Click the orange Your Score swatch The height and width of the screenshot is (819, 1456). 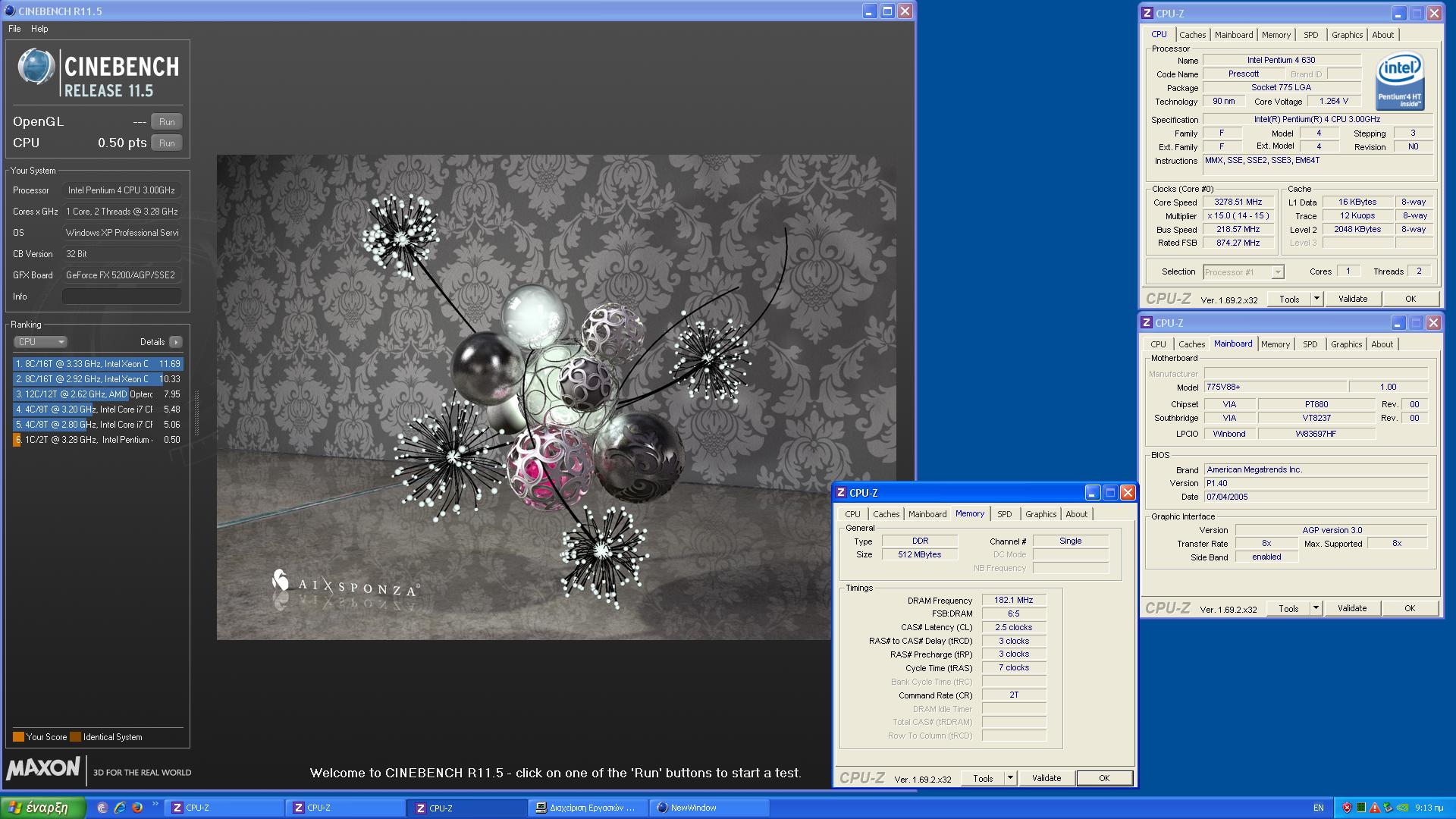coord(18,737)
